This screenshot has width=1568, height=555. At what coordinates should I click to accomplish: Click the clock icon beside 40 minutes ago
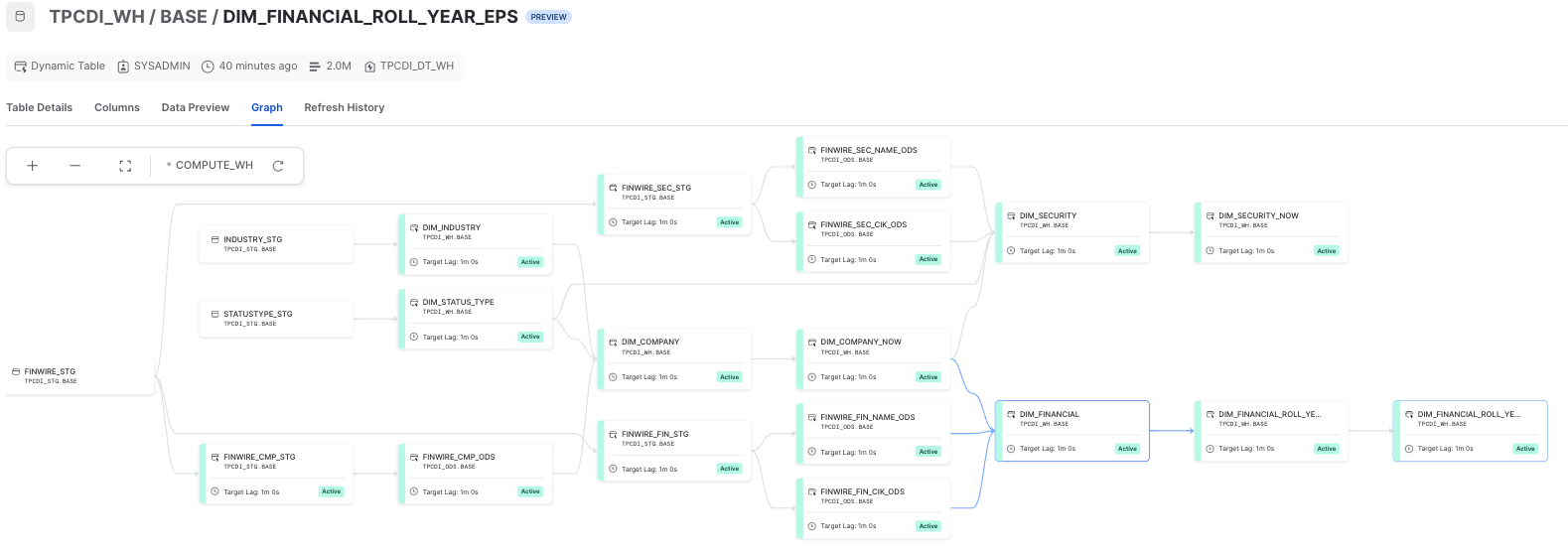208,67
